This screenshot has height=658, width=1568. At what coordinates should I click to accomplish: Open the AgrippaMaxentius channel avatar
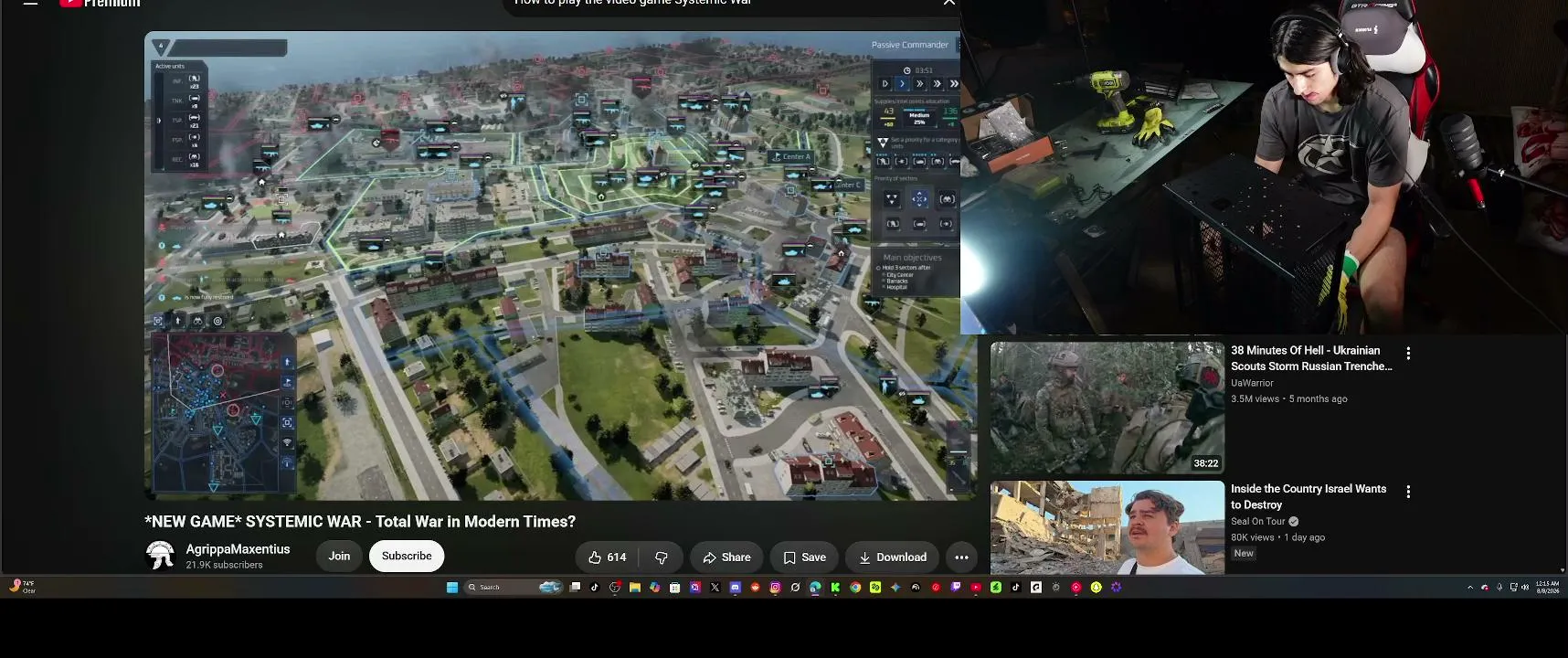pos(160,555)
